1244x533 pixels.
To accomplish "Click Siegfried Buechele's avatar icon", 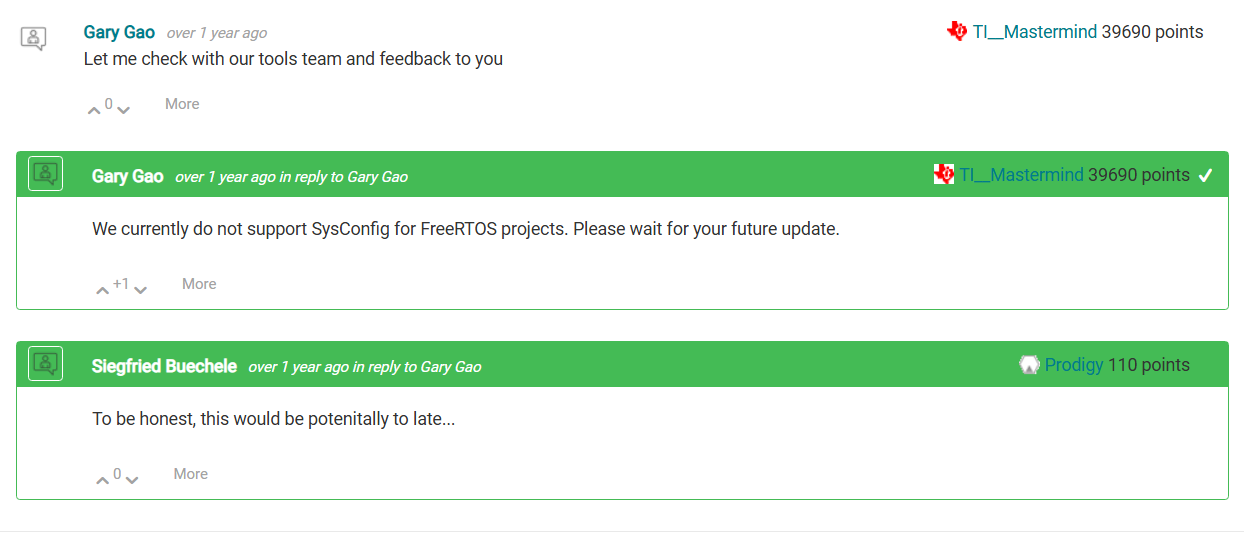I will tap(46, 364).
